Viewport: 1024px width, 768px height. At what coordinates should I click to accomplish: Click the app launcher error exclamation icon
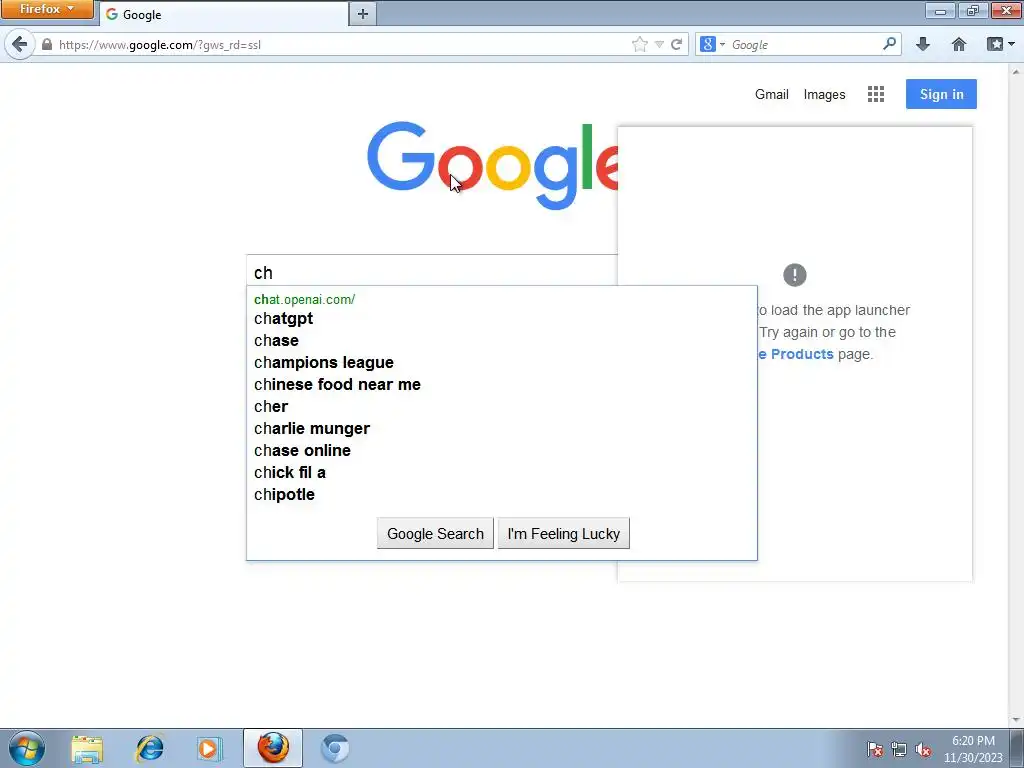[795, 275]
